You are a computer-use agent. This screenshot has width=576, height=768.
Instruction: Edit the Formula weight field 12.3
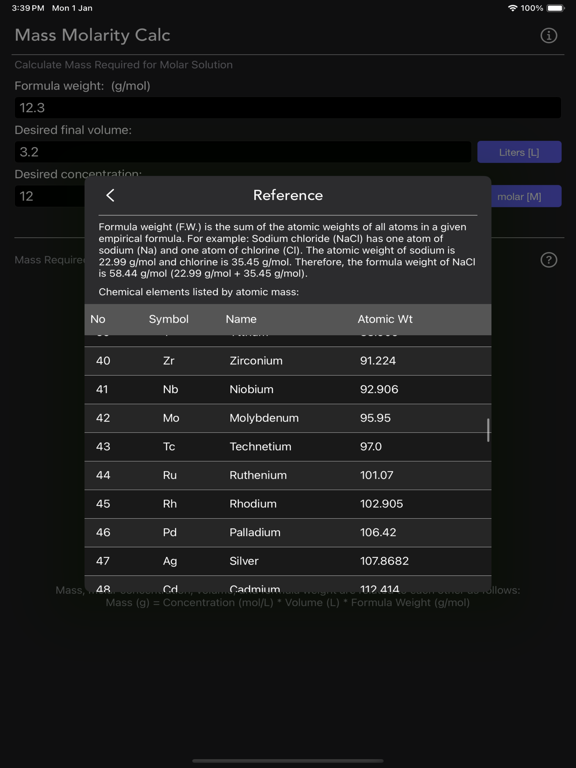[288, 107]
